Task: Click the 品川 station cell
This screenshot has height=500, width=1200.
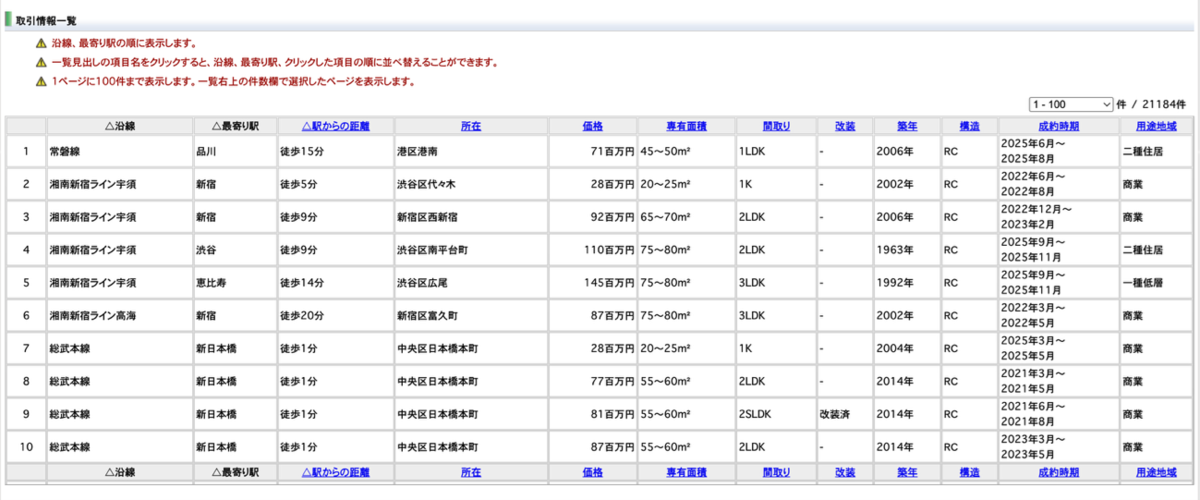Action: pos(235,152)
